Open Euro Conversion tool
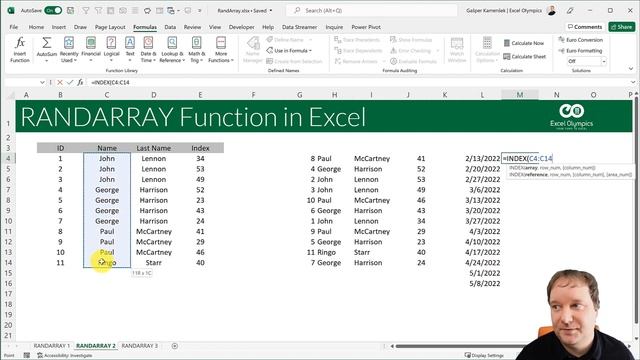640x360 pixels. coord(580,40)
